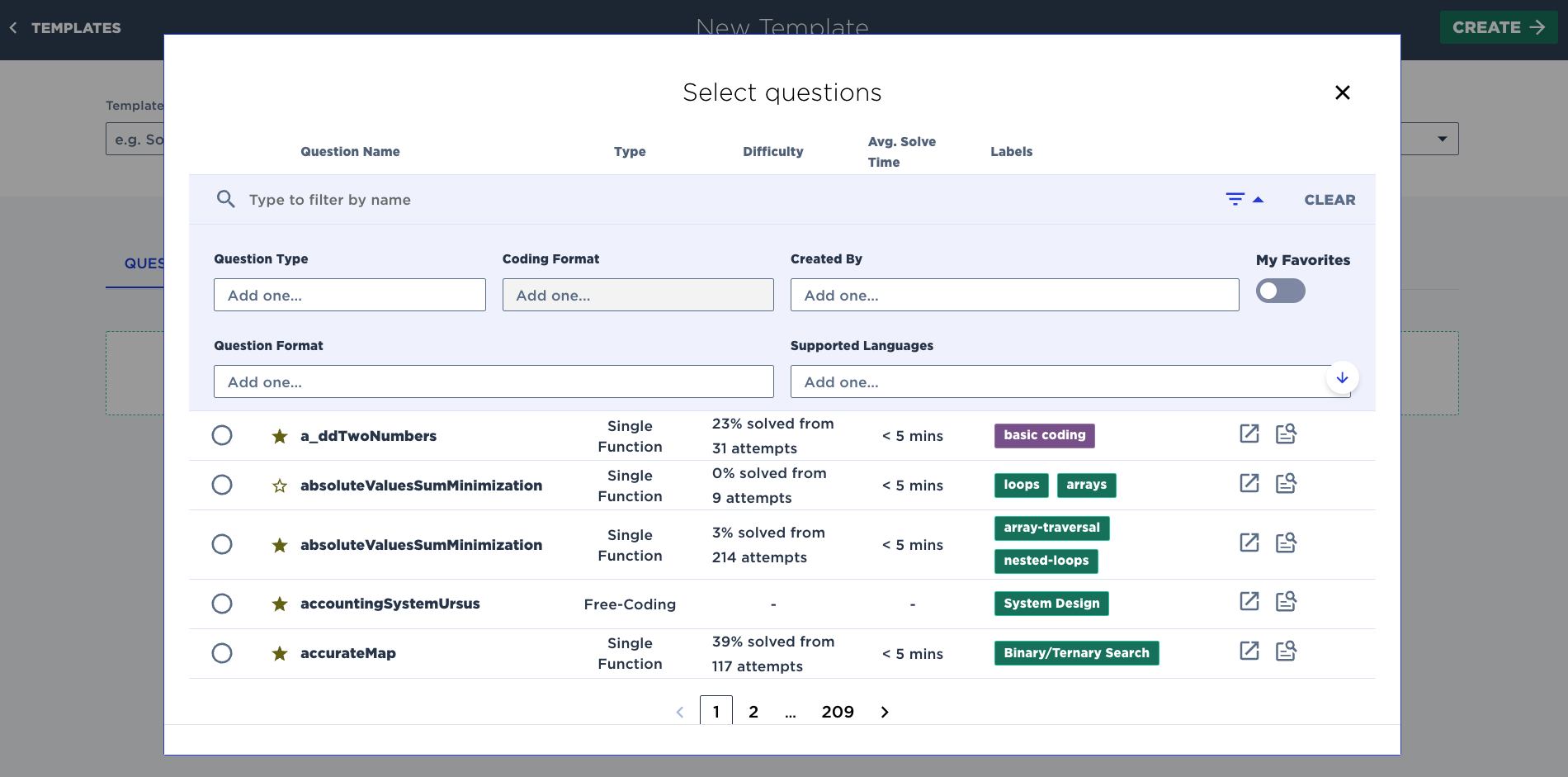Click the CLEAR filters button

coord(1329,200)
